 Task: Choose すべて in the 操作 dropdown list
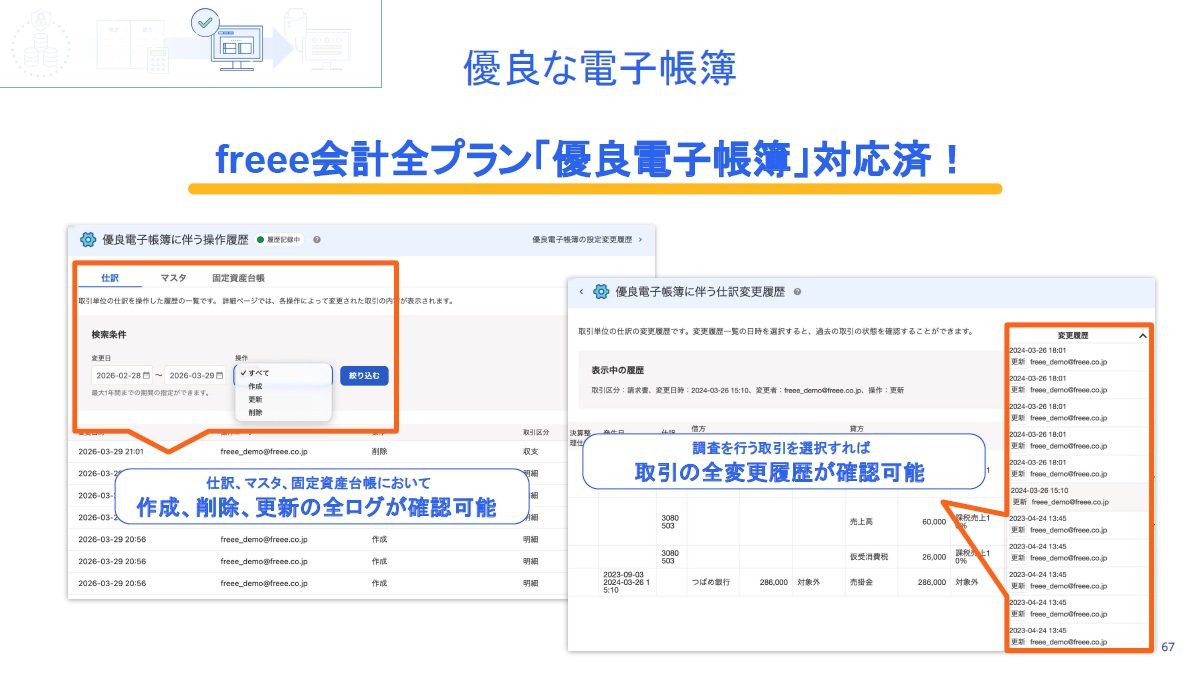[283, 373]
